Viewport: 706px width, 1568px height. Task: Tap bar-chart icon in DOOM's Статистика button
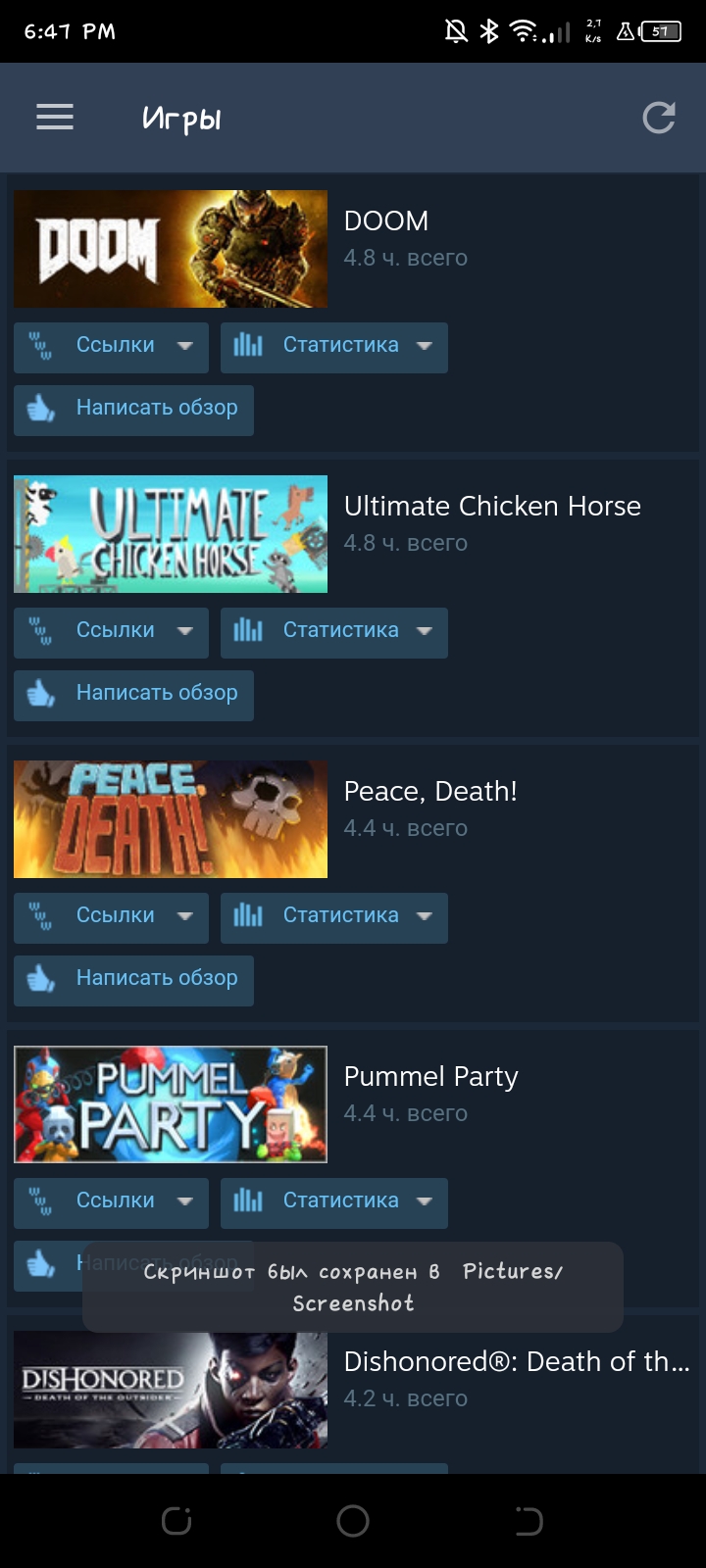pyautogui.click(x=248, y=345)
